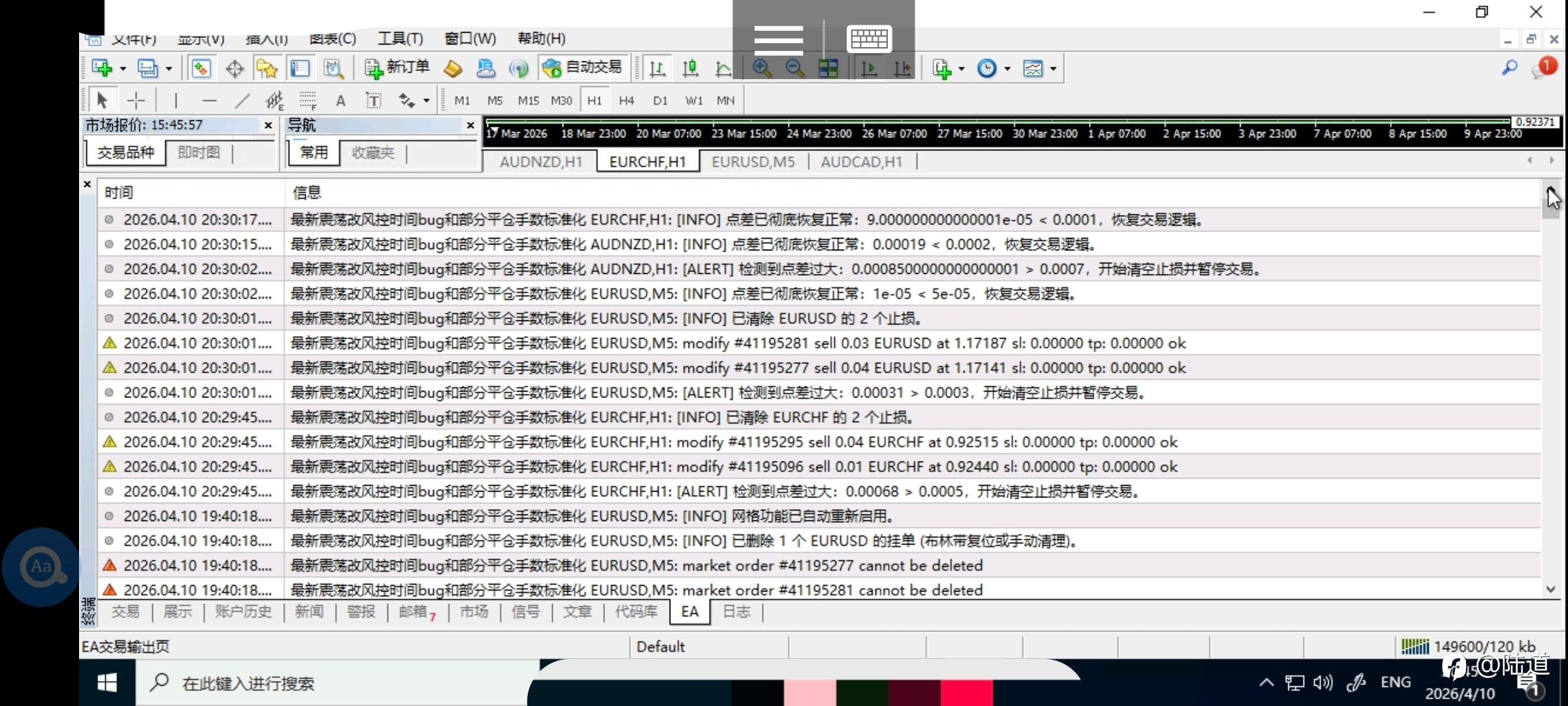Image resolution: width=1568 pixels, height=706 pixels.
Task: Click the Windows taskbar search box
Action: coord(248,684)
